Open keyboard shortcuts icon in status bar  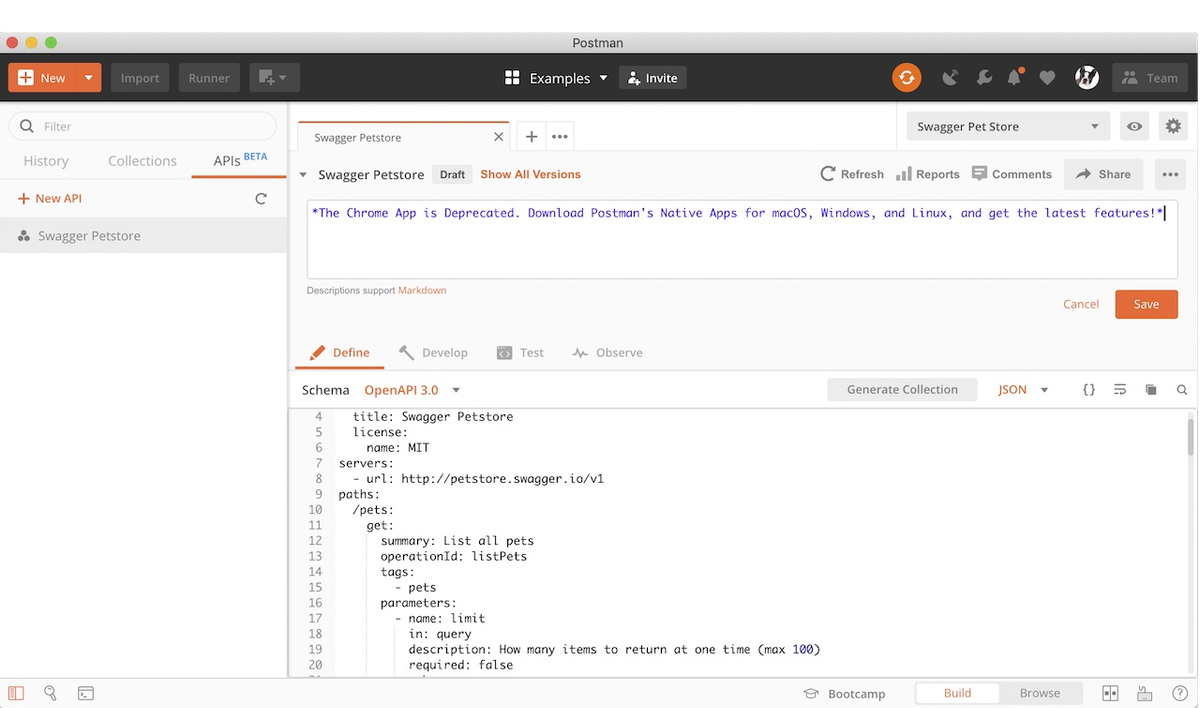[1146, 693]
